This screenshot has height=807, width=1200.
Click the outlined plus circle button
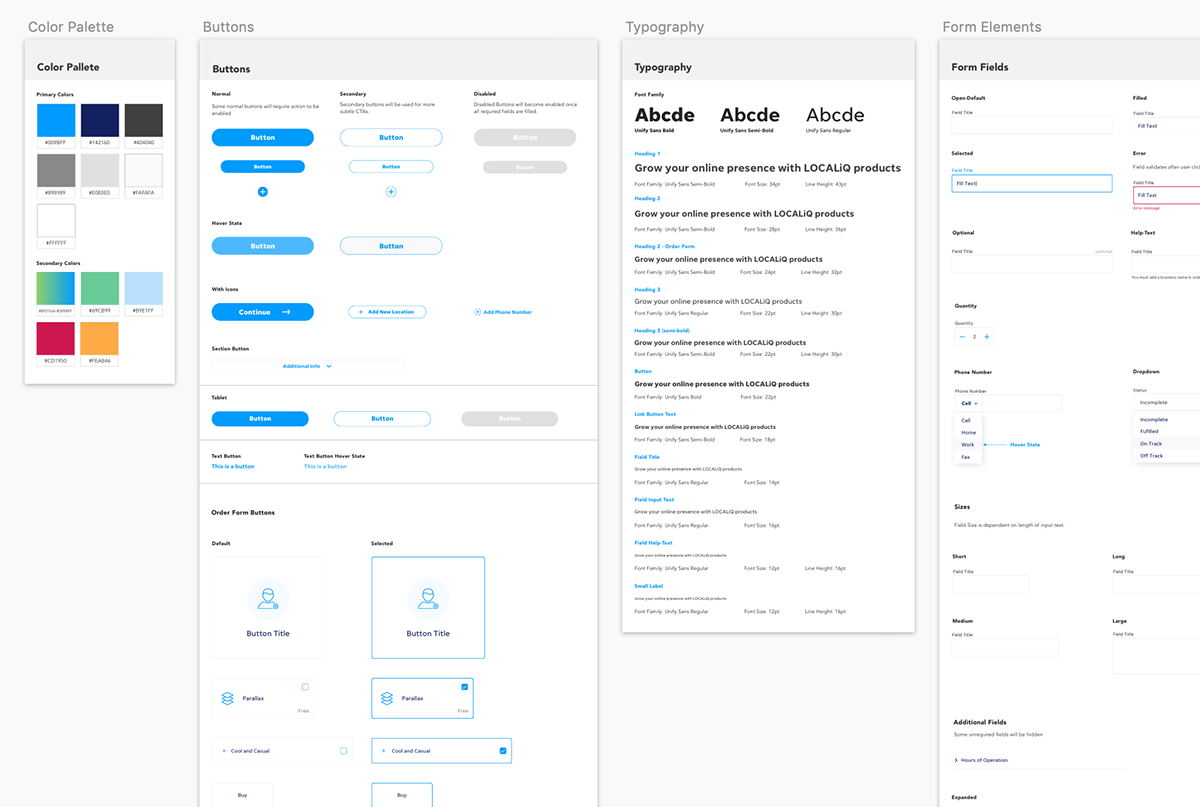pos(391,191)
